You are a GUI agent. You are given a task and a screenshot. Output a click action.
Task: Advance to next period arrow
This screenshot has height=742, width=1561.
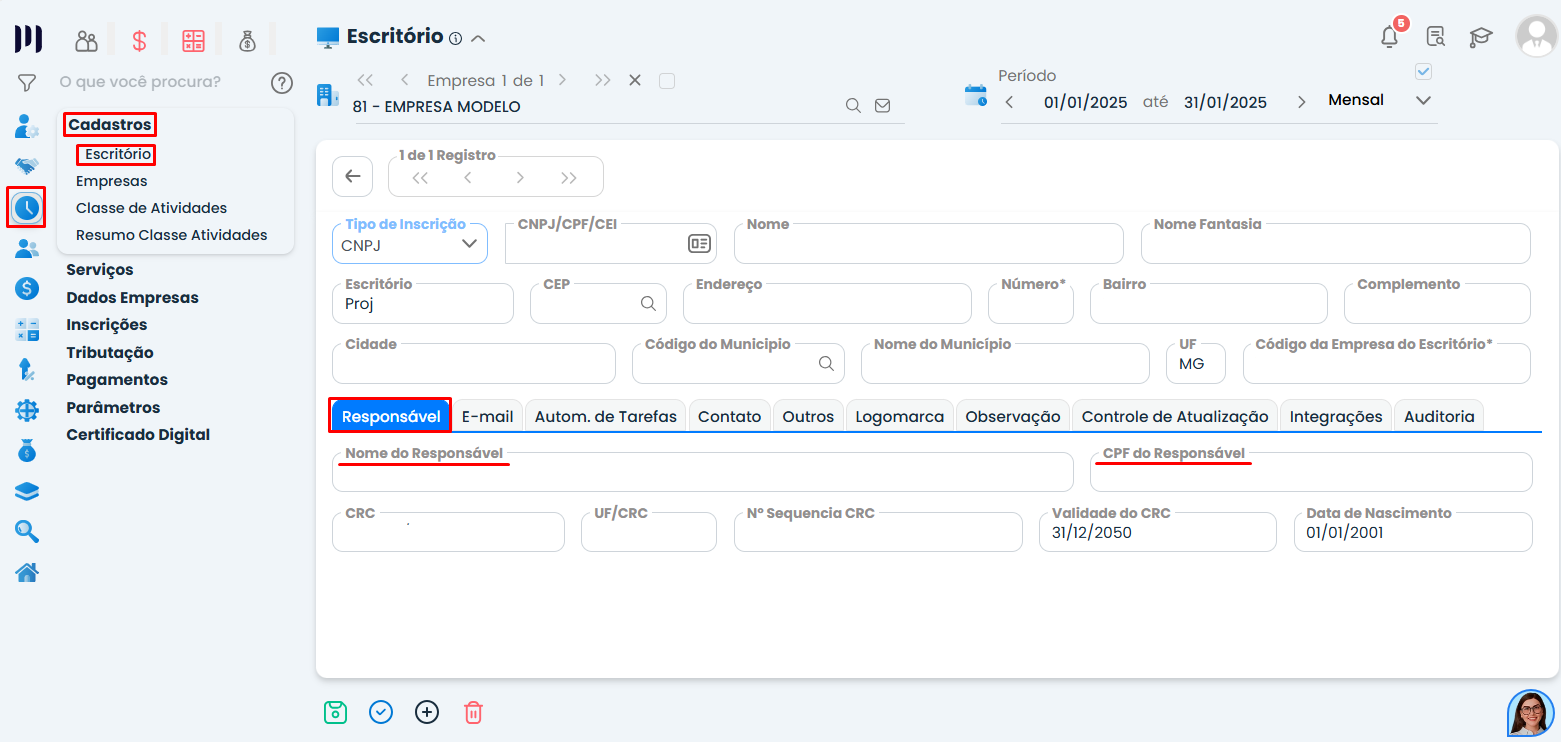tap(1301, 102)
